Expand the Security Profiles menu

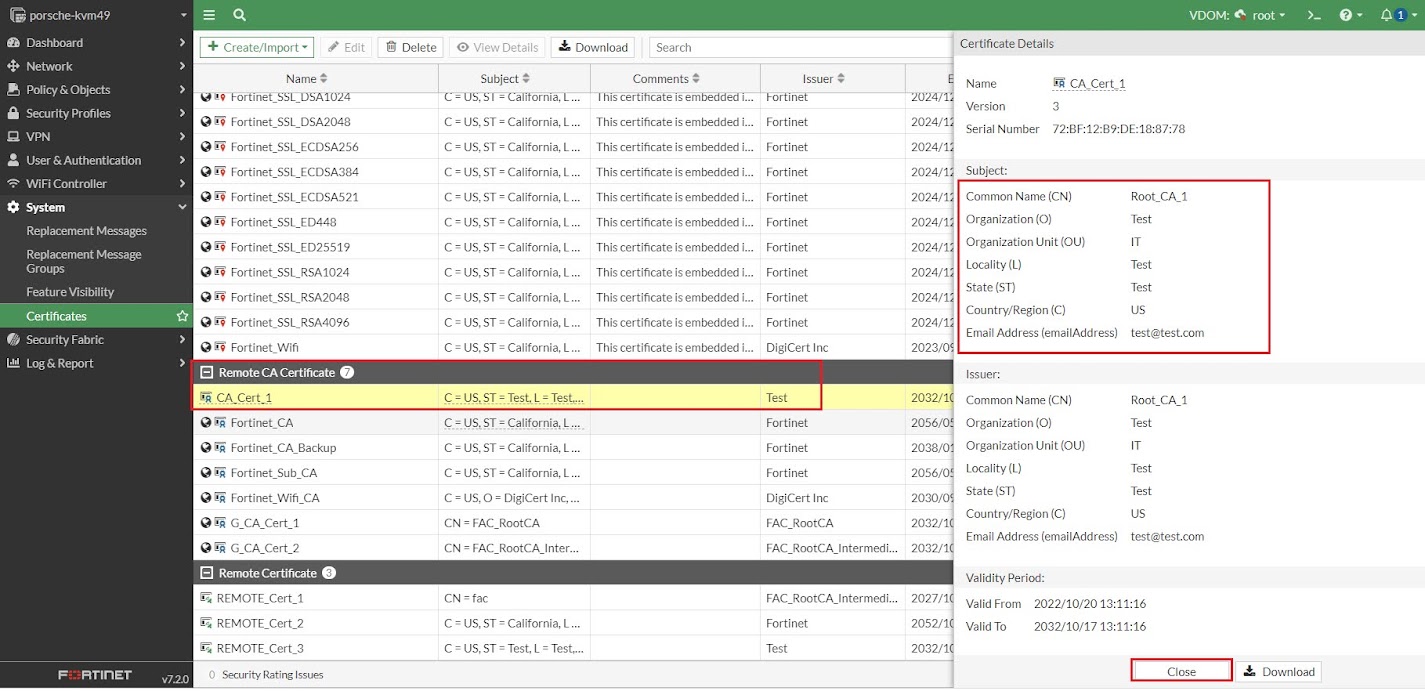coord(96,113)
